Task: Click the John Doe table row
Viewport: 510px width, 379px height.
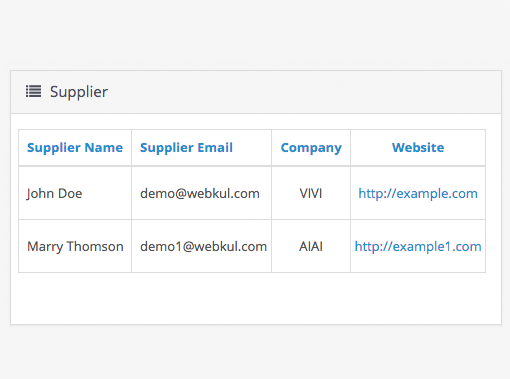Action: [252, 193]
